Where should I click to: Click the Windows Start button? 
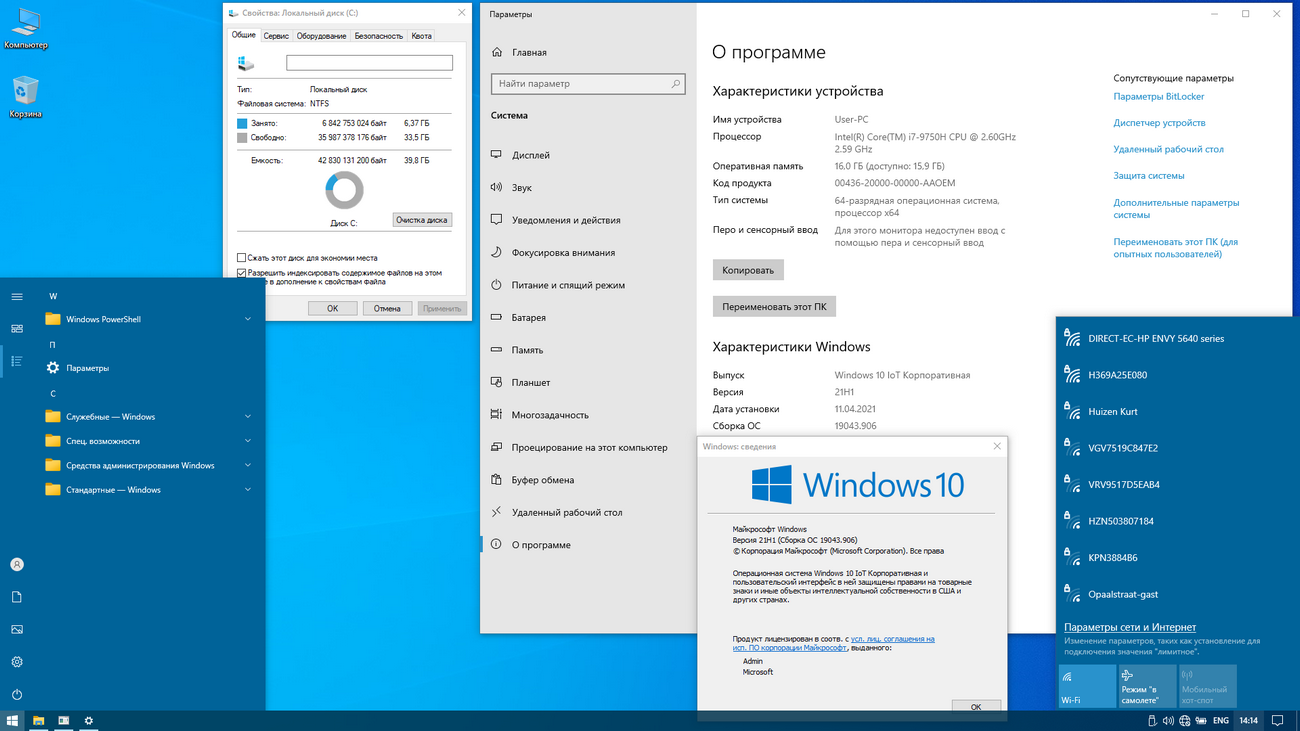pos(12,720)
